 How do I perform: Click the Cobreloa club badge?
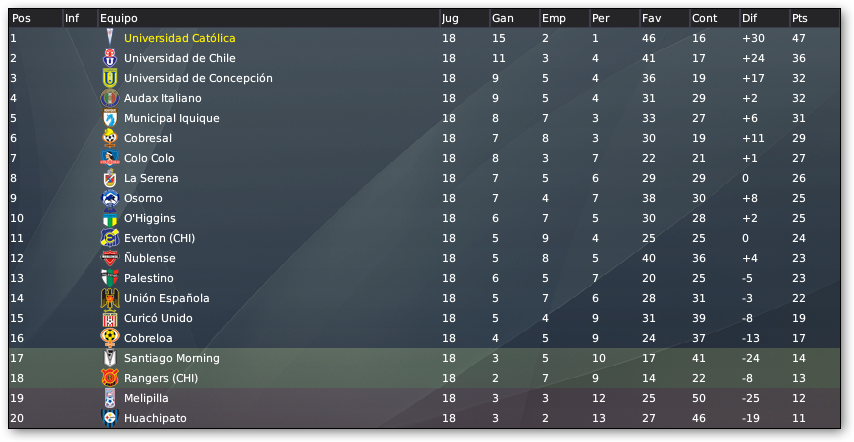[x=110, y=338]
